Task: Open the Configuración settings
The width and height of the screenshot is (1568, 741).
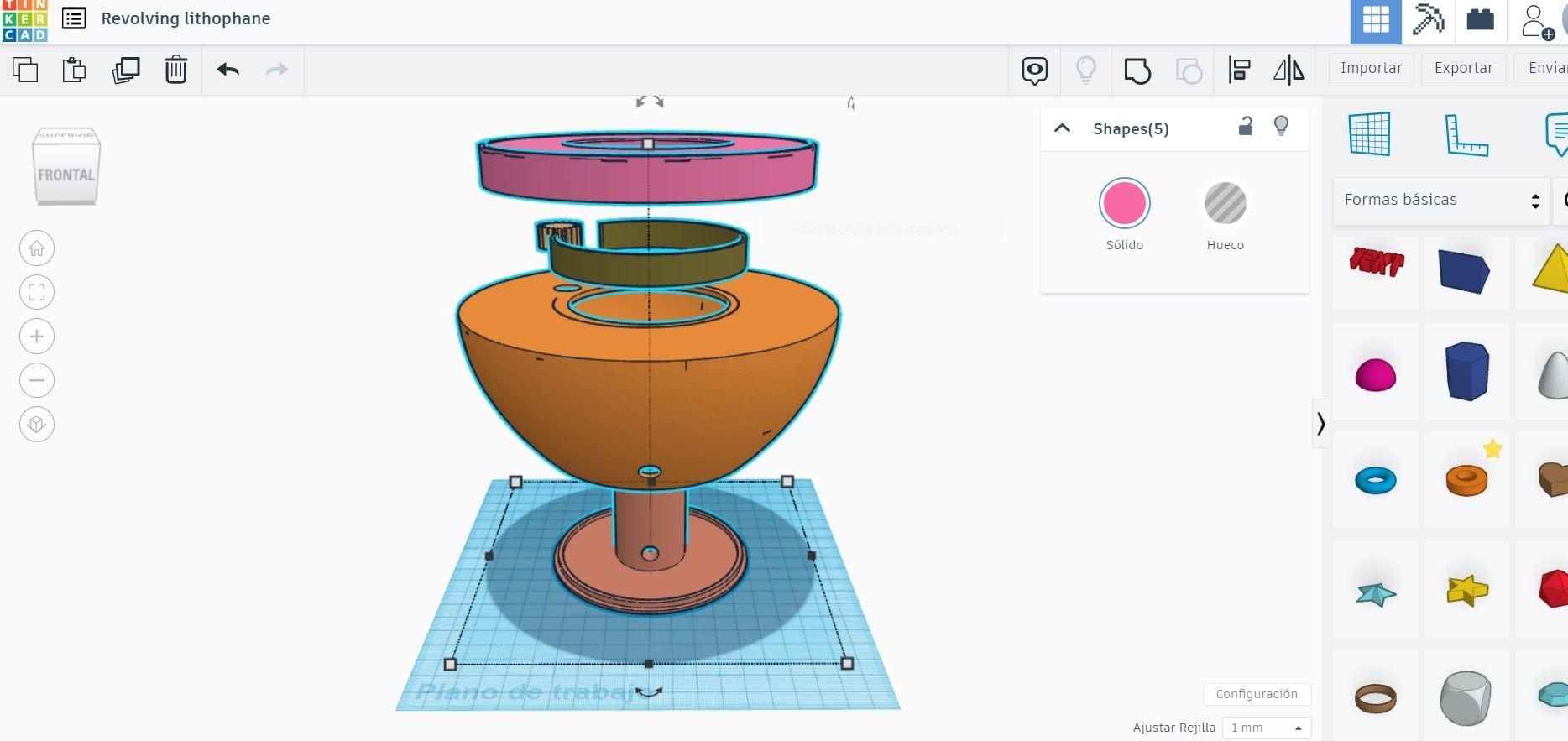Action: pyautogui.click(x=1257, y=694)
